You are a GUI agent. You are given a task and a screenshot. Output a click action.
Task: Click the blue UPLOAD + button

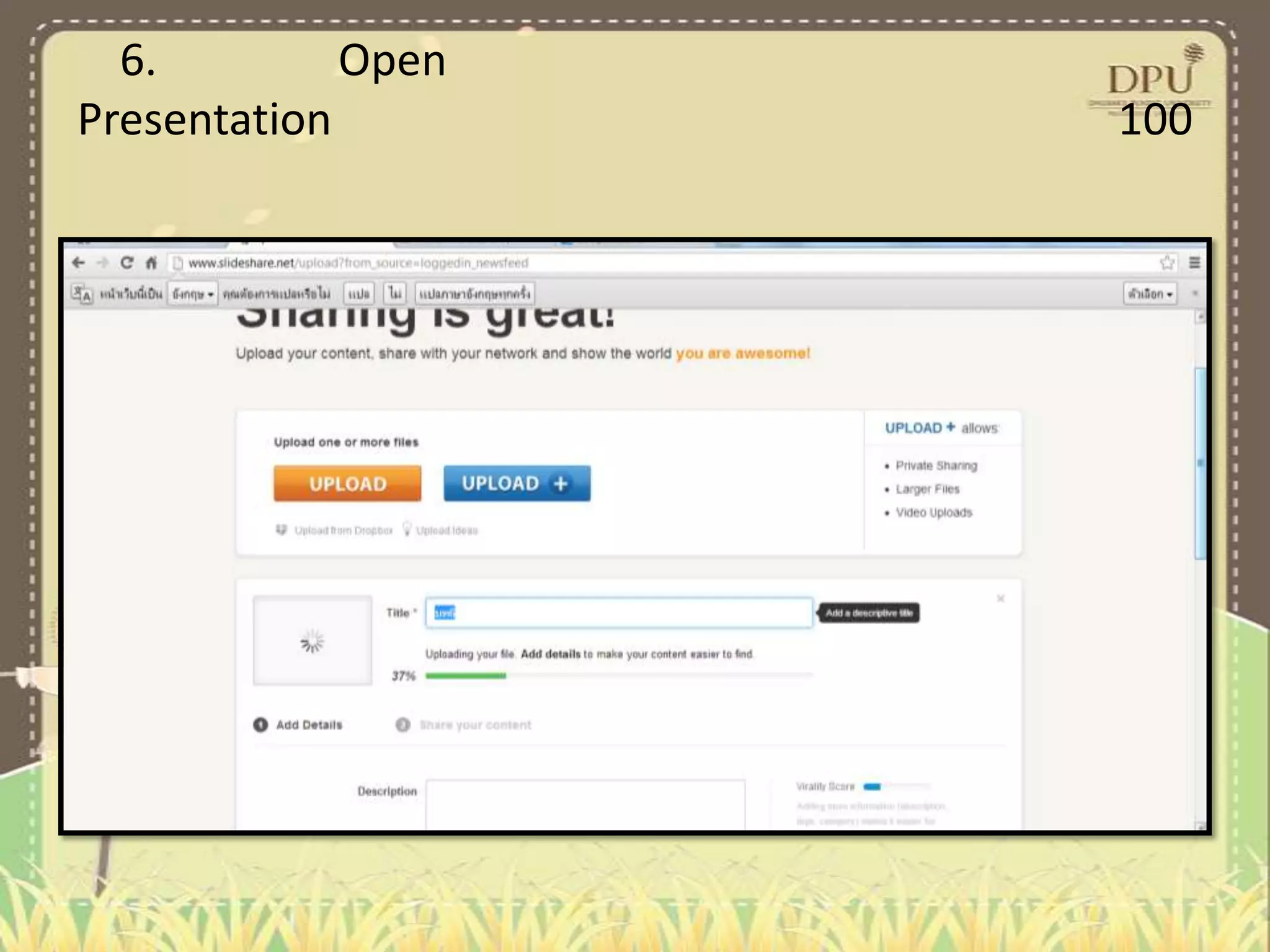click(x=517, y=483)
